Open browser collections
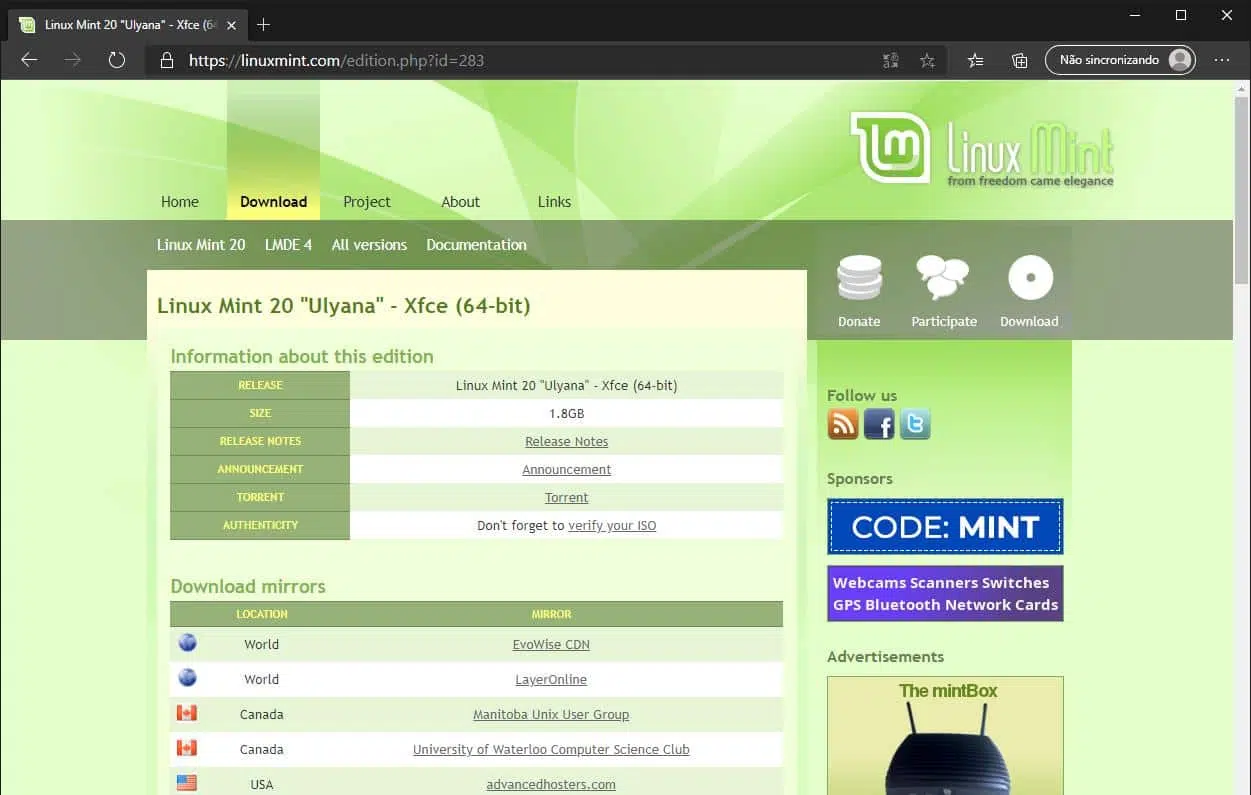The width and height of the screenshot is (1251, 795). click(1019, 60)
